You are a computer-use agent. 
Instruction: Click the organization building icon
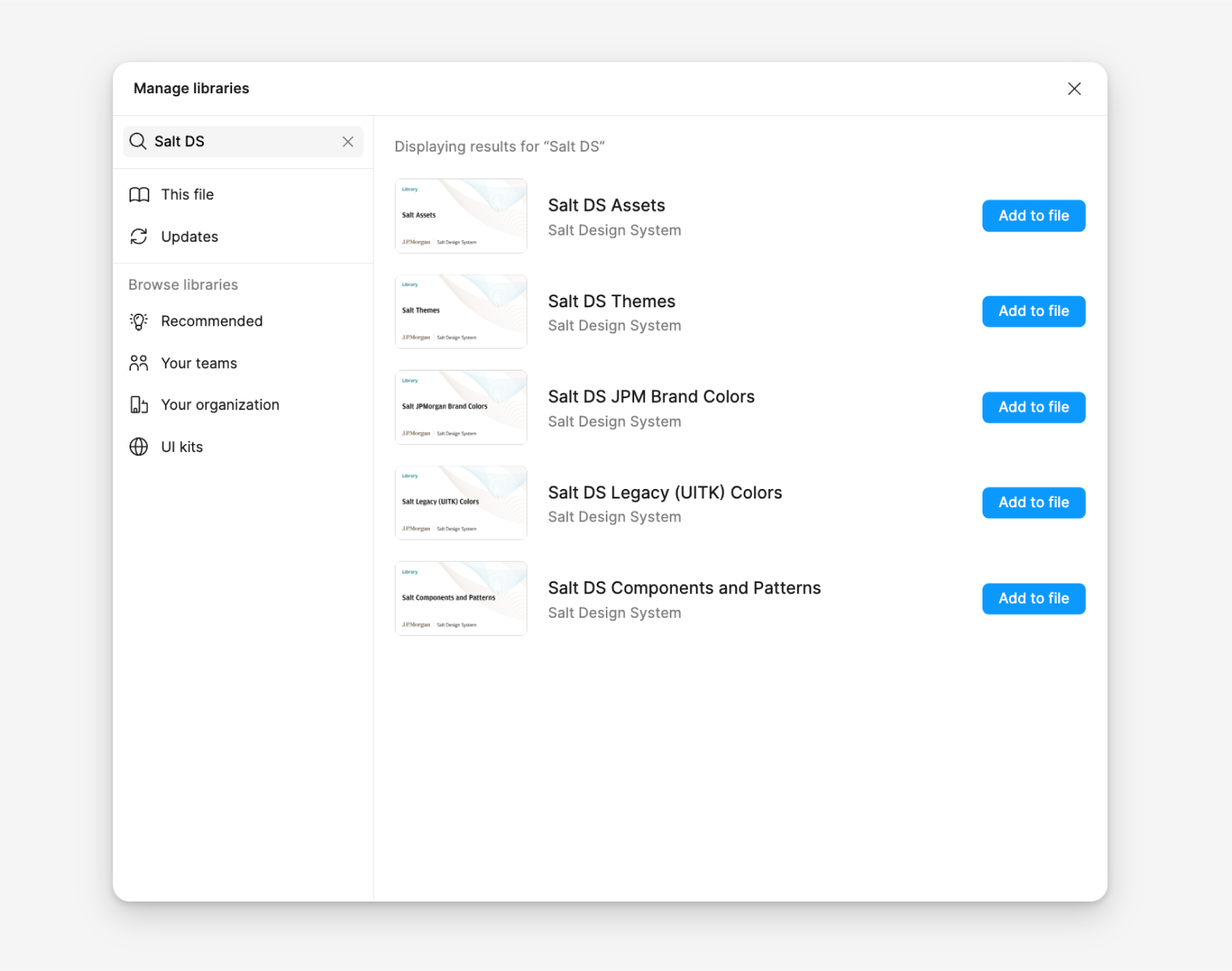tap(139, 405)
